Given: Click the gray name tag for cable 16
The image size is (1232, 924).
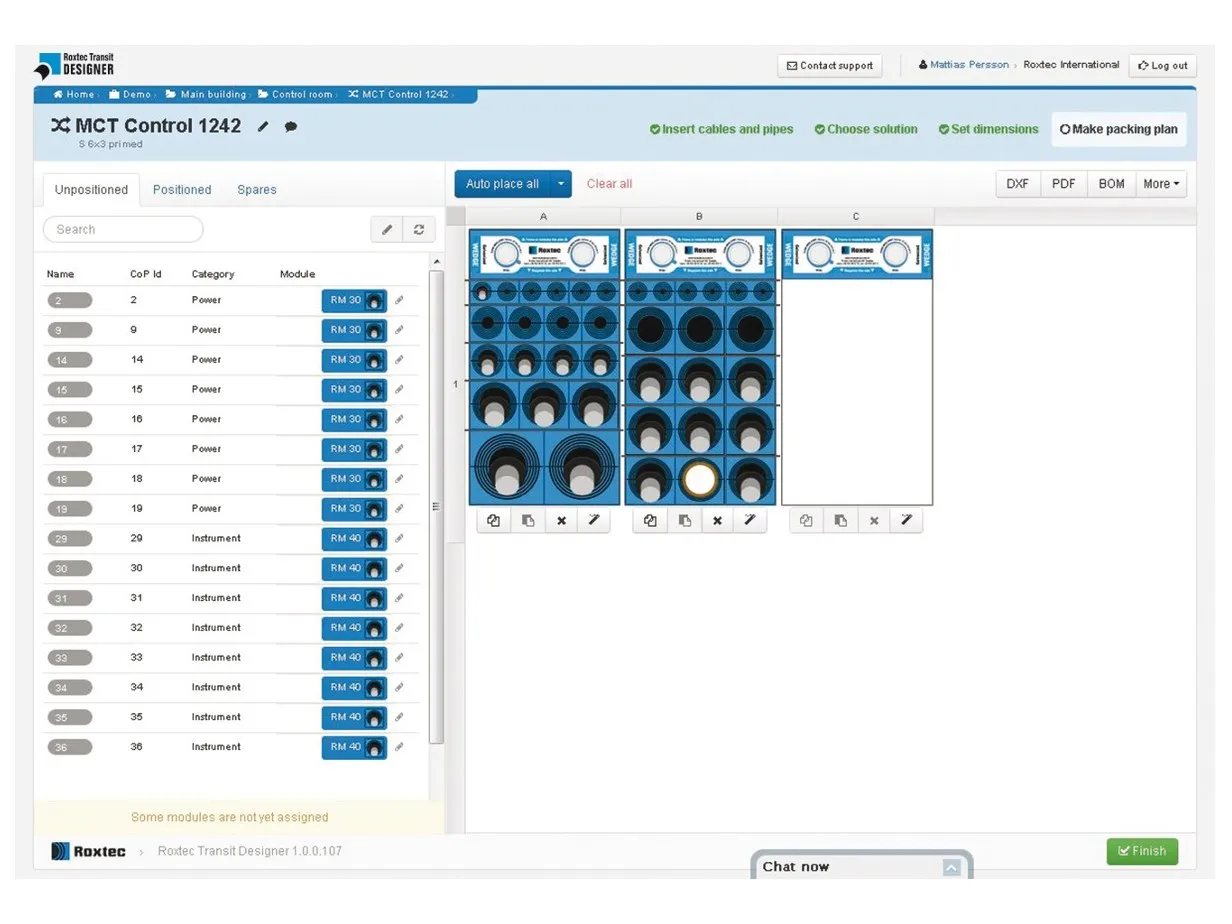Looking at the screenshot, I should pos(69,419).
